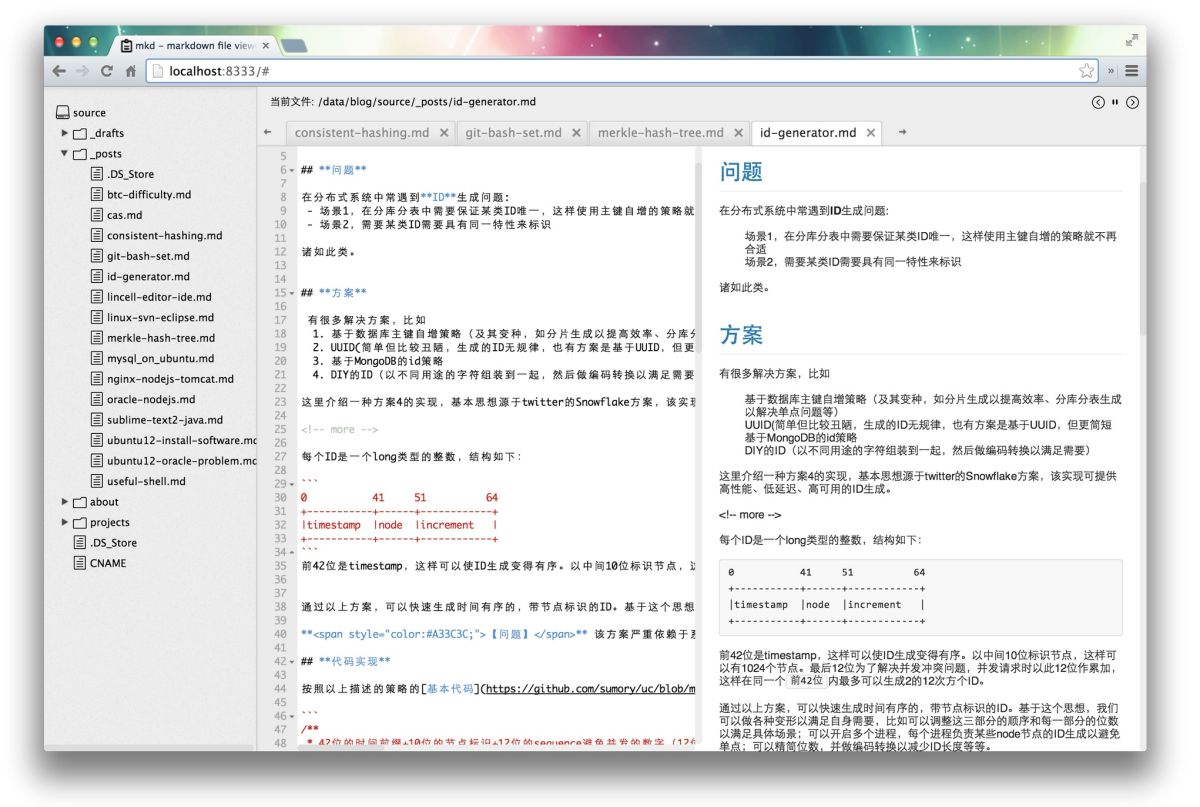Enter fullscreen with the window corner arrows
Image resolution: width=1200 pixels, height=807 pixels.
click(x=1132, y=40)
